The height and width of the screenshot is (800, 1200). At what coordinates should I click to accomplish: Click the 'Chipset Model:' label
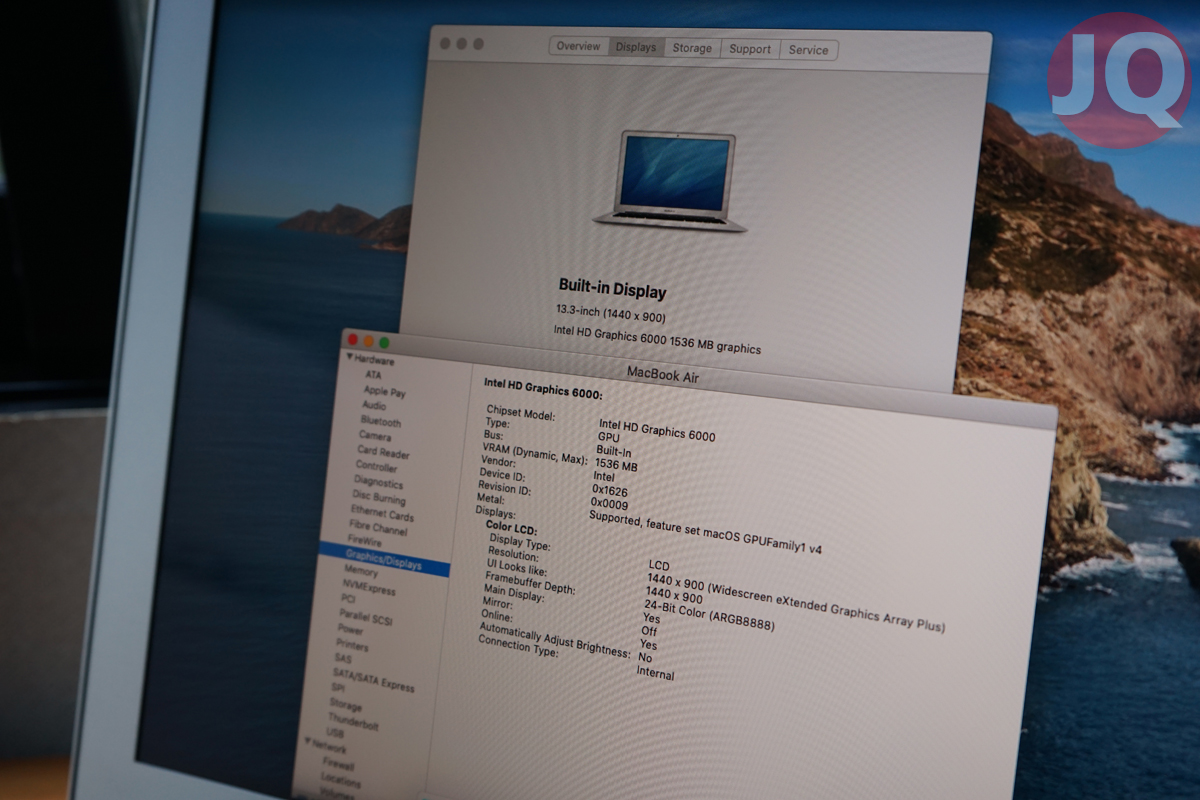[521, 412]
